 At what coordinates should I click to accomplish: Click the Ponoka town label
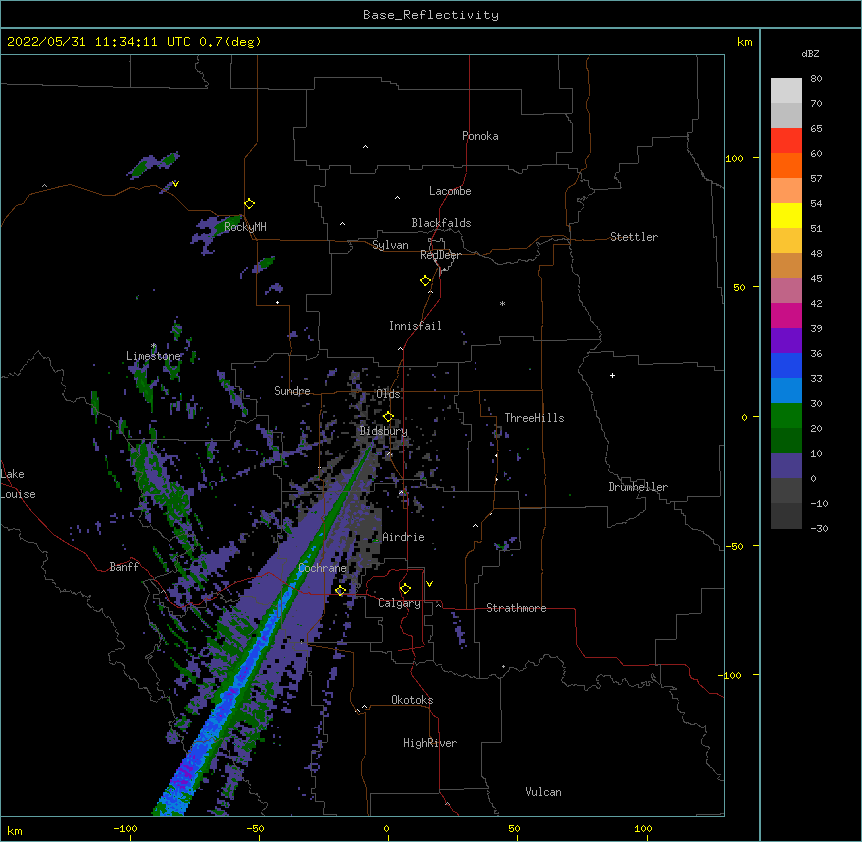(480, 136)
